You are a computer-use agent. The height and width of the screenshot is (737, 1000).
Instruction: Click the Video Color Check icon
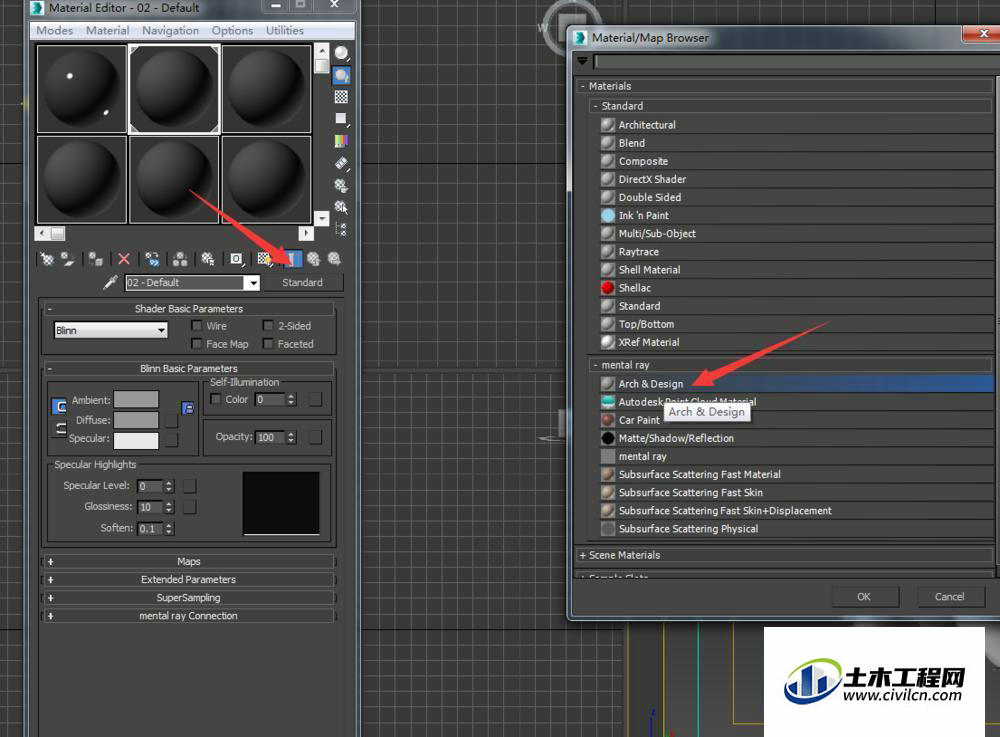click(342, 141)
